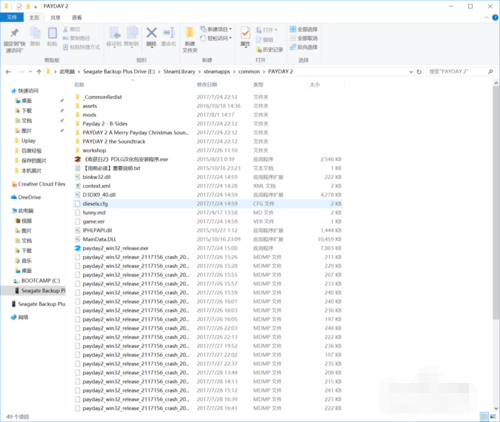Collapse the ribbon with the chevron
Image resolution: width=500 pixels, height=422 pixels.
(486, 17)
